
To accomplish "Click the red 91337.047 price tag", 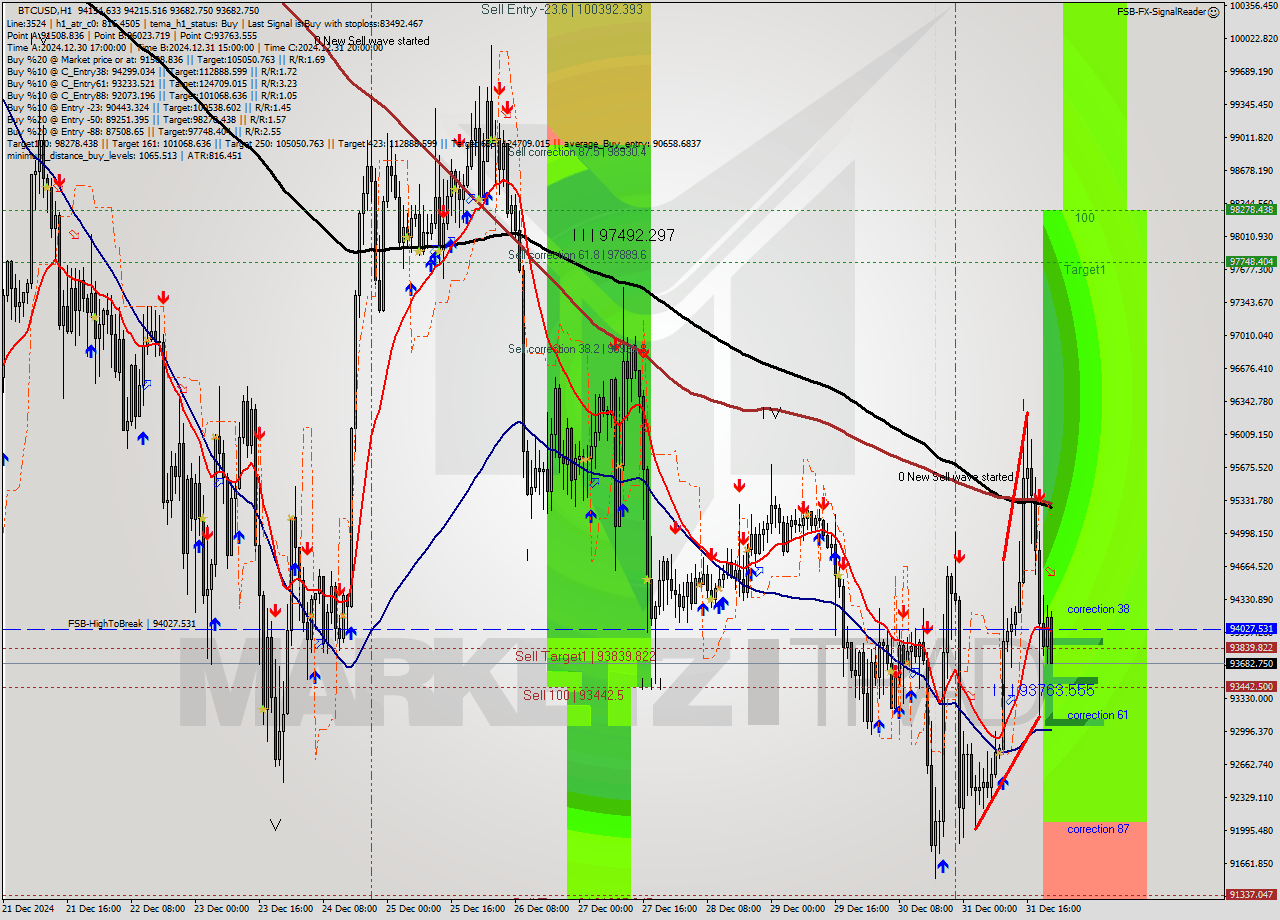I will pyautogui.click(x=1251, y=895).
